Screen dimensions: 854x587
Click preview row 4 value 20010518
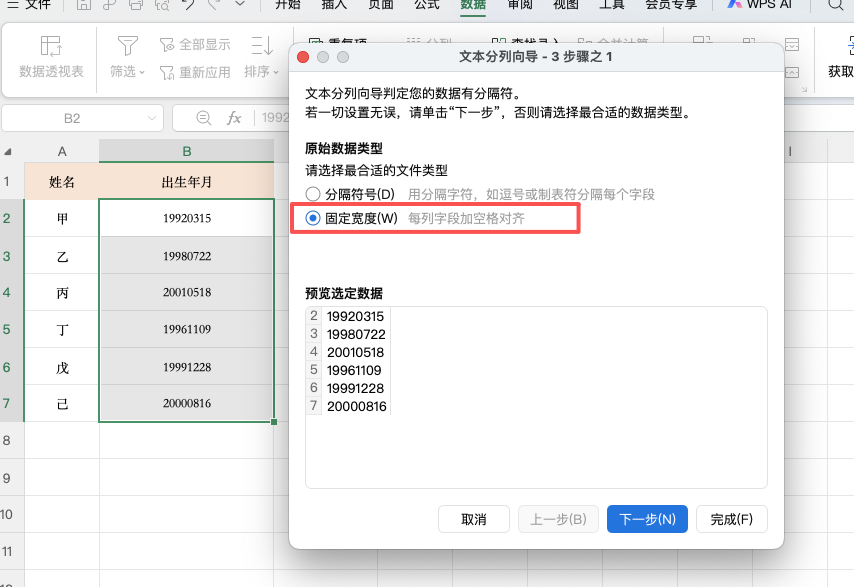click(x=355, y=352)
